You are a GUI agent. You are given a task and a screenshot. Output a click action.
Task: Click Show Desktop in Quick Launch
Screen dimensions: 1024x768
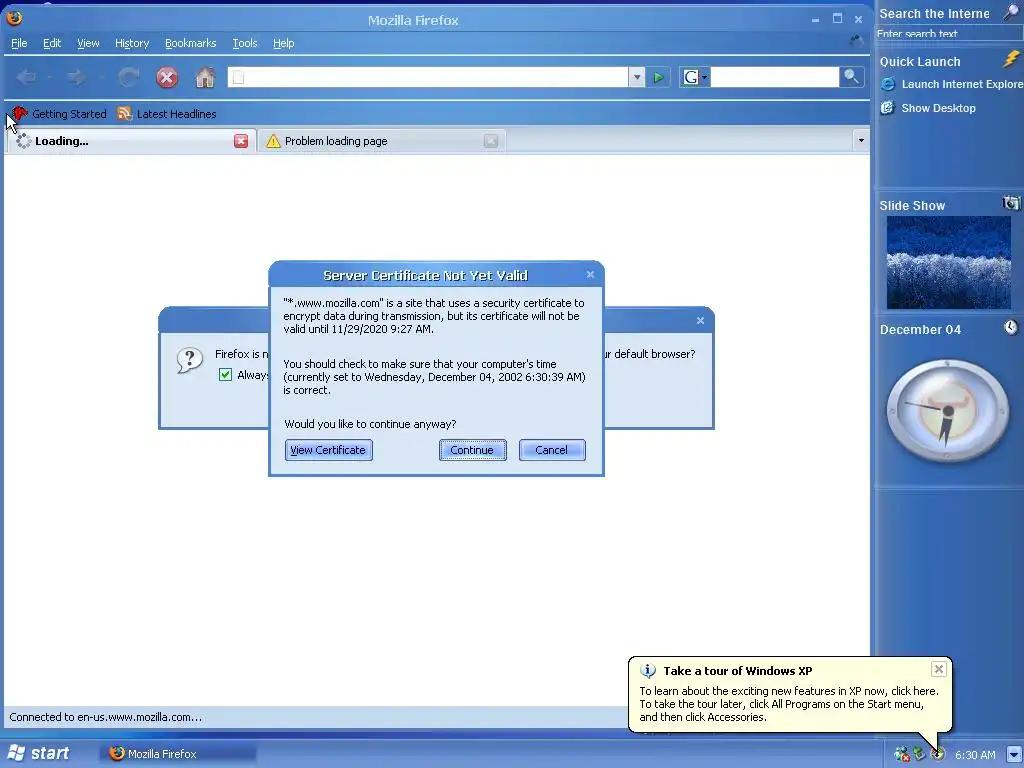[928, 108]
